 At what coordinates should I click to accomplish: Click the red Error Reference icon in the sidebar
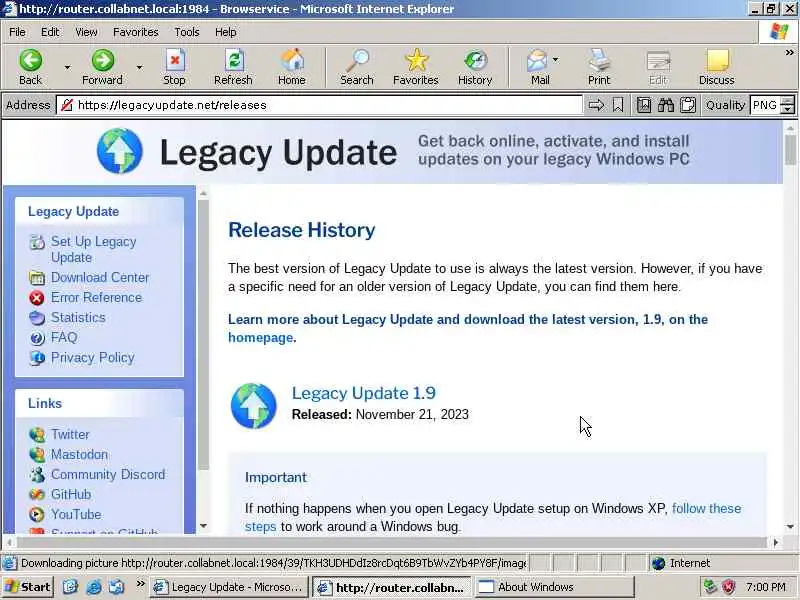37,297
